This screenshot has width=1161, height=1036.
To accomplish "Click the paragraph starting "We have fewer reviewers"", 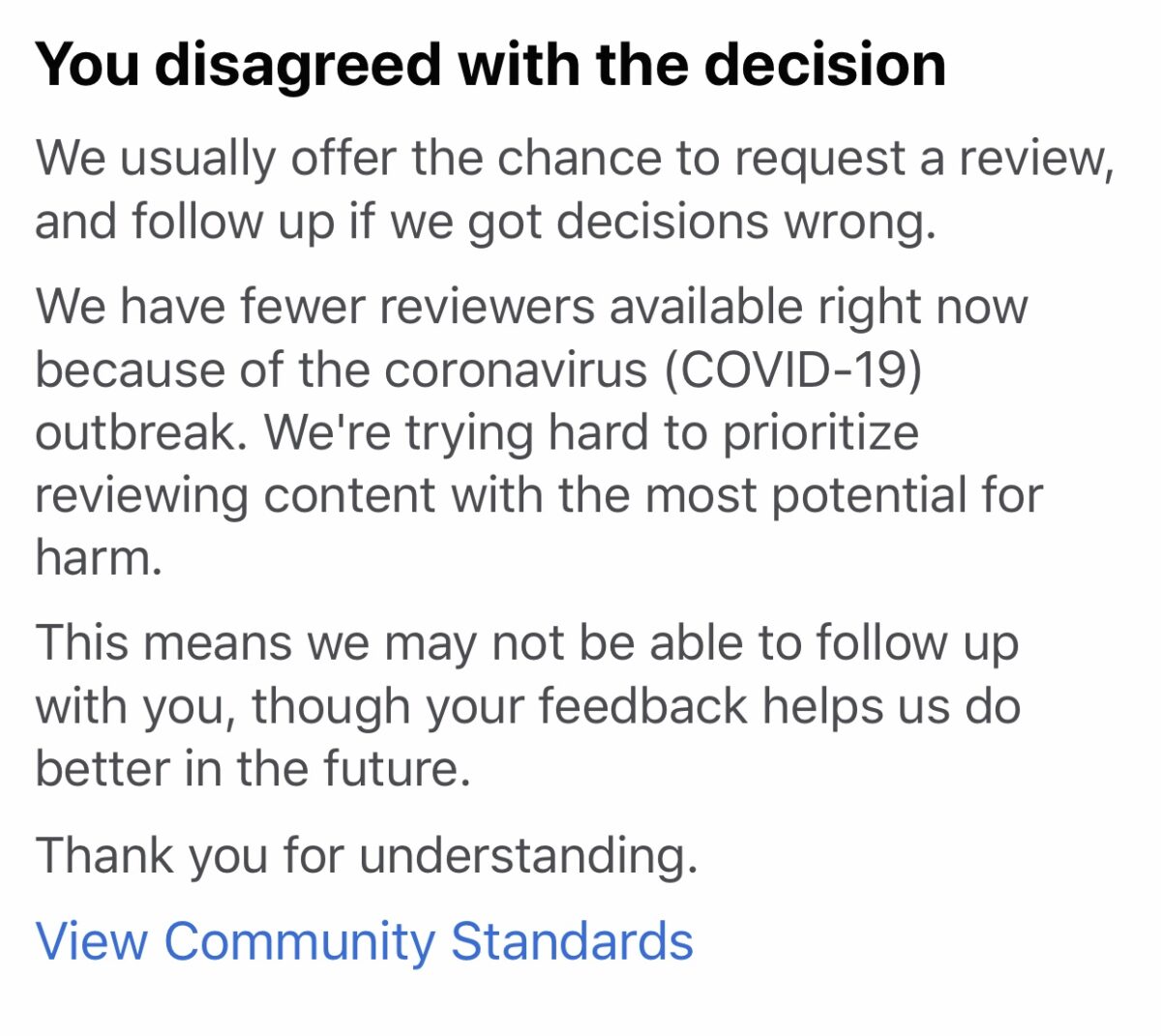I will 539,432.
